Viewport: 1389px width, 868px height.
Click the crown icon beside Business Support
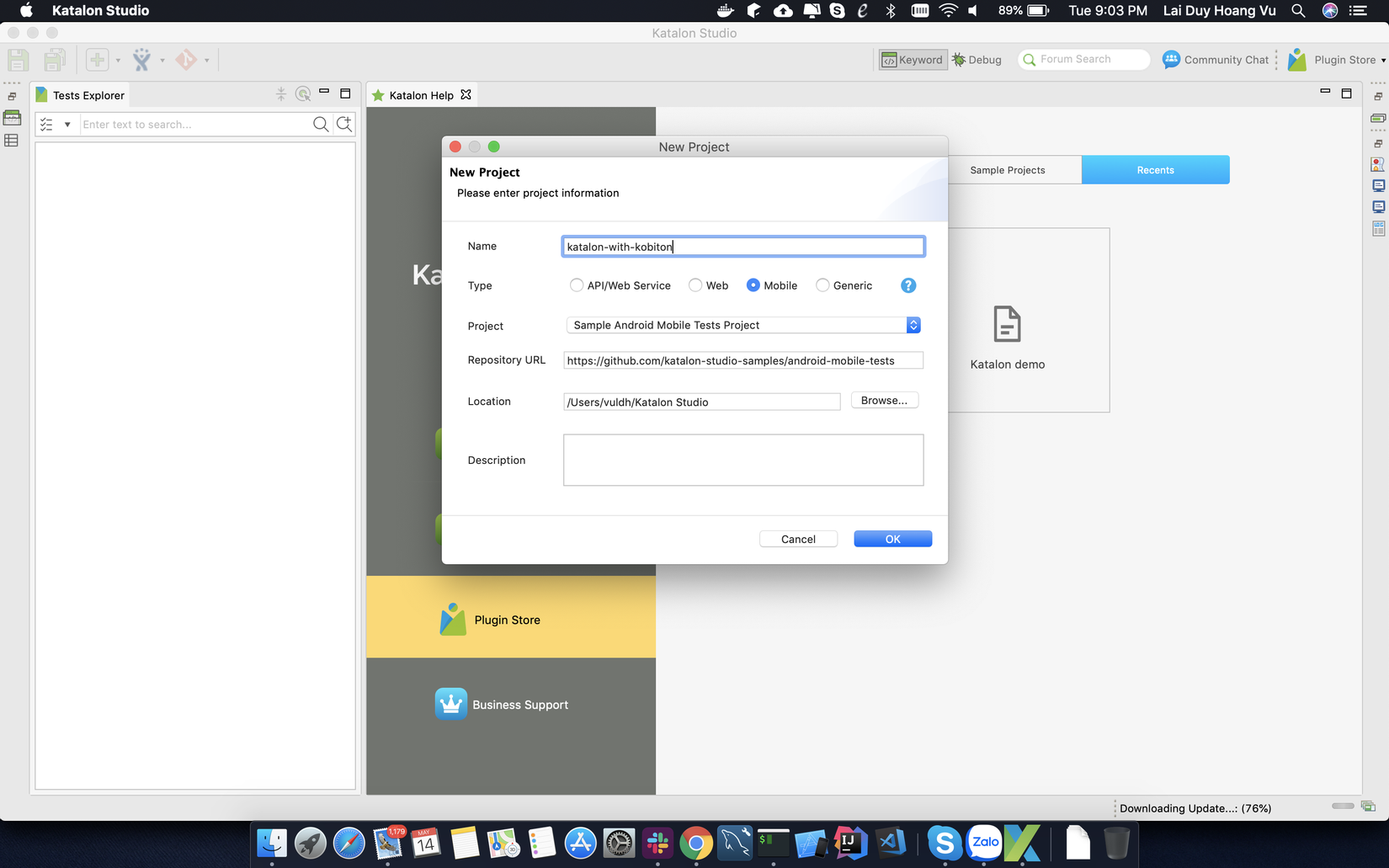click(451, 704)
